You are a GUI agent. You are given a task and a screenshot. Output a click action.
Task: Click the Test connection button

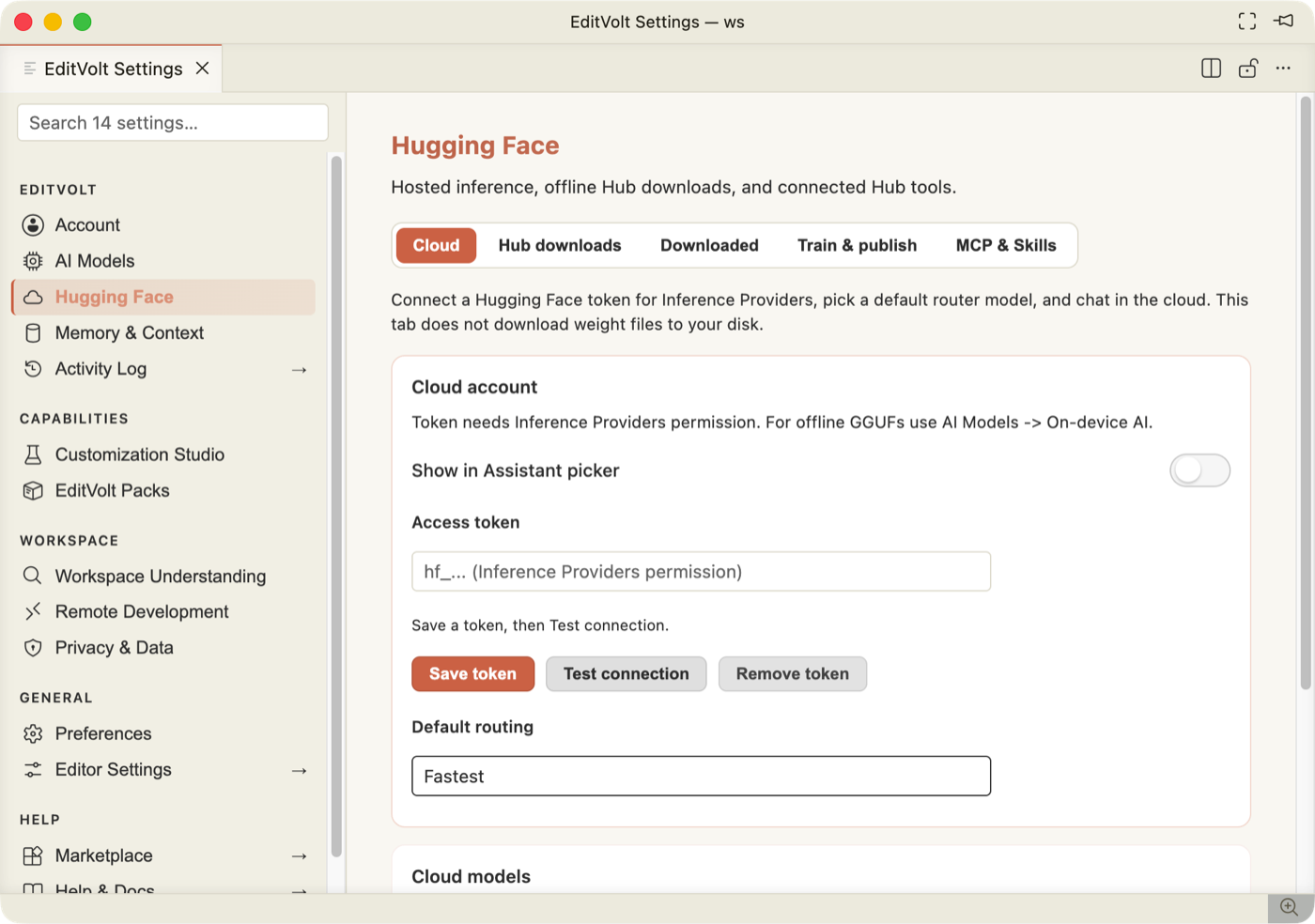tap(627, 674)
